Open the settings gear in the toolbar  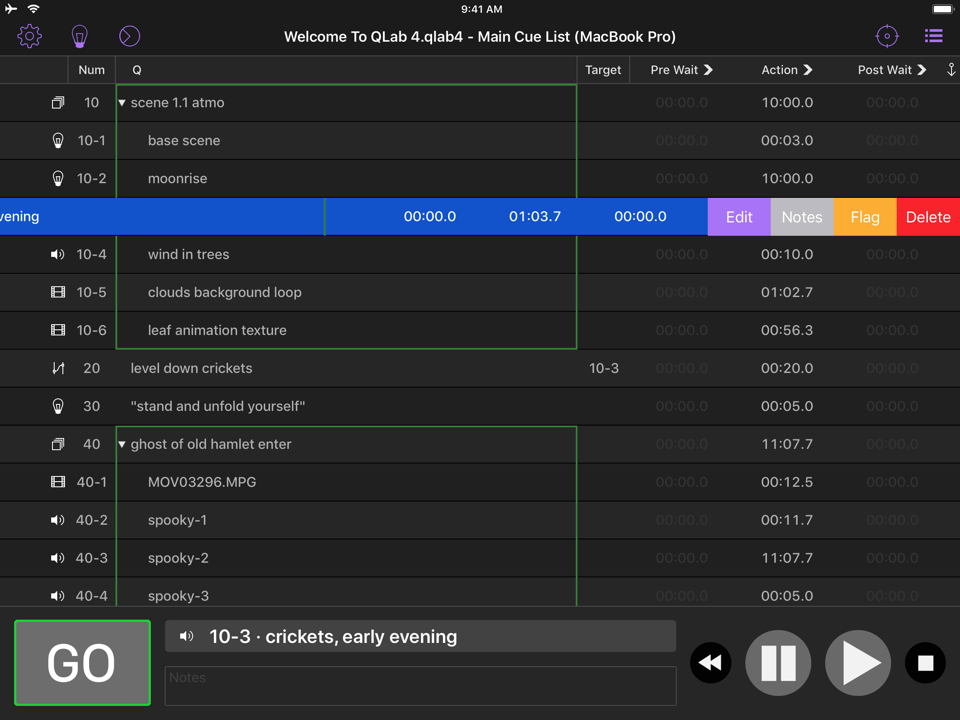(29, 36)
